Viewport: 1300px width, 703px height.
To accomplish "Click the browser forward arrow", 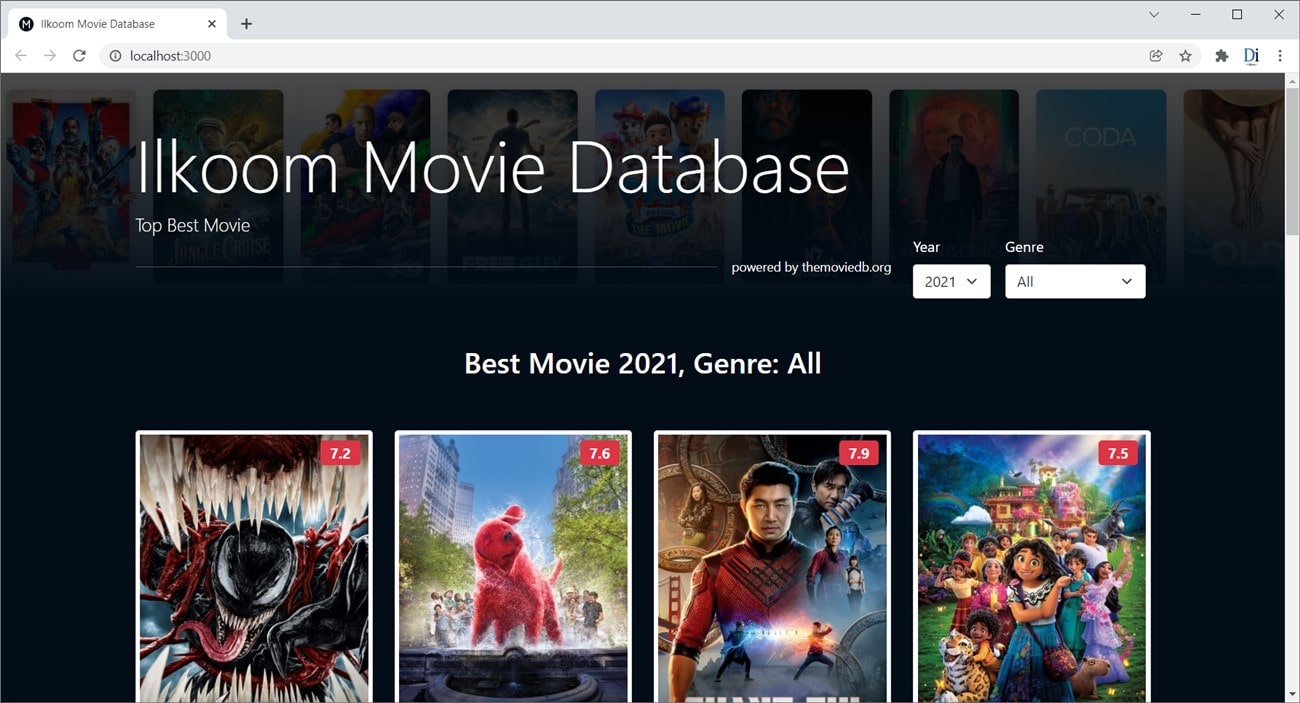I will coord(50,56).
